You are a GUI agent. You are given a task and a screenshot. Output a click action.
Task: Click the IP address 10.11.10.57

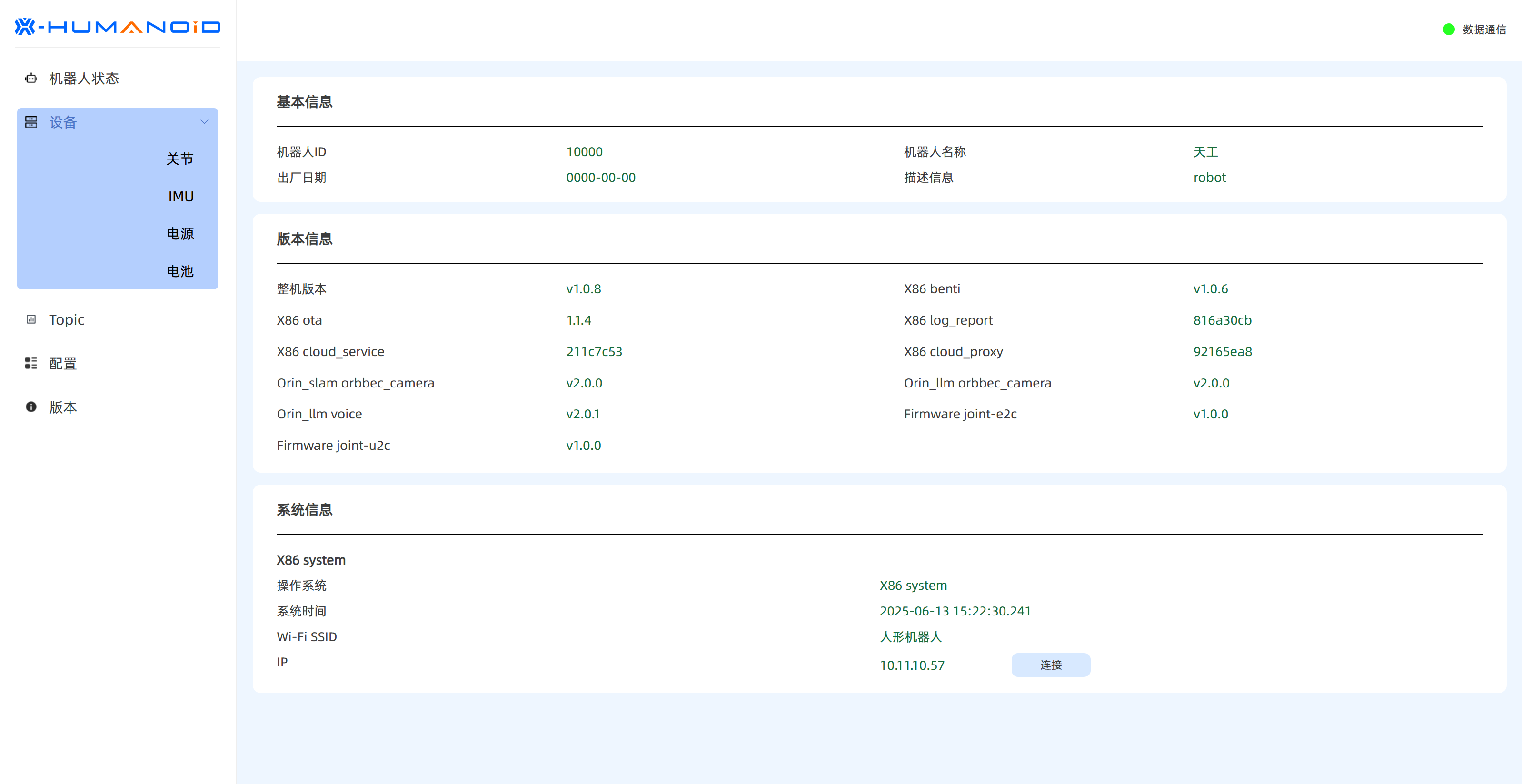pos(912,665)
